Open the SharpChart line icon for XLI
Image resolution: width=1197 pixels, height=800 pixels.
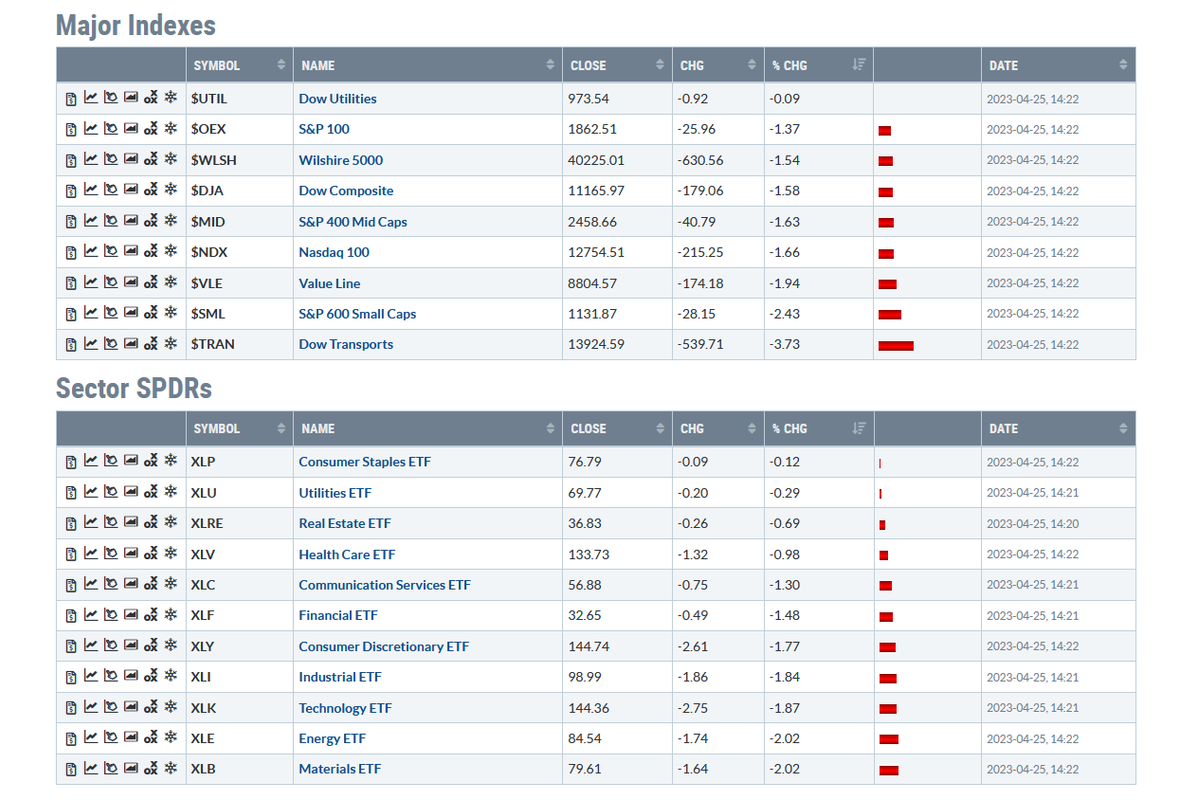[91, 676]
